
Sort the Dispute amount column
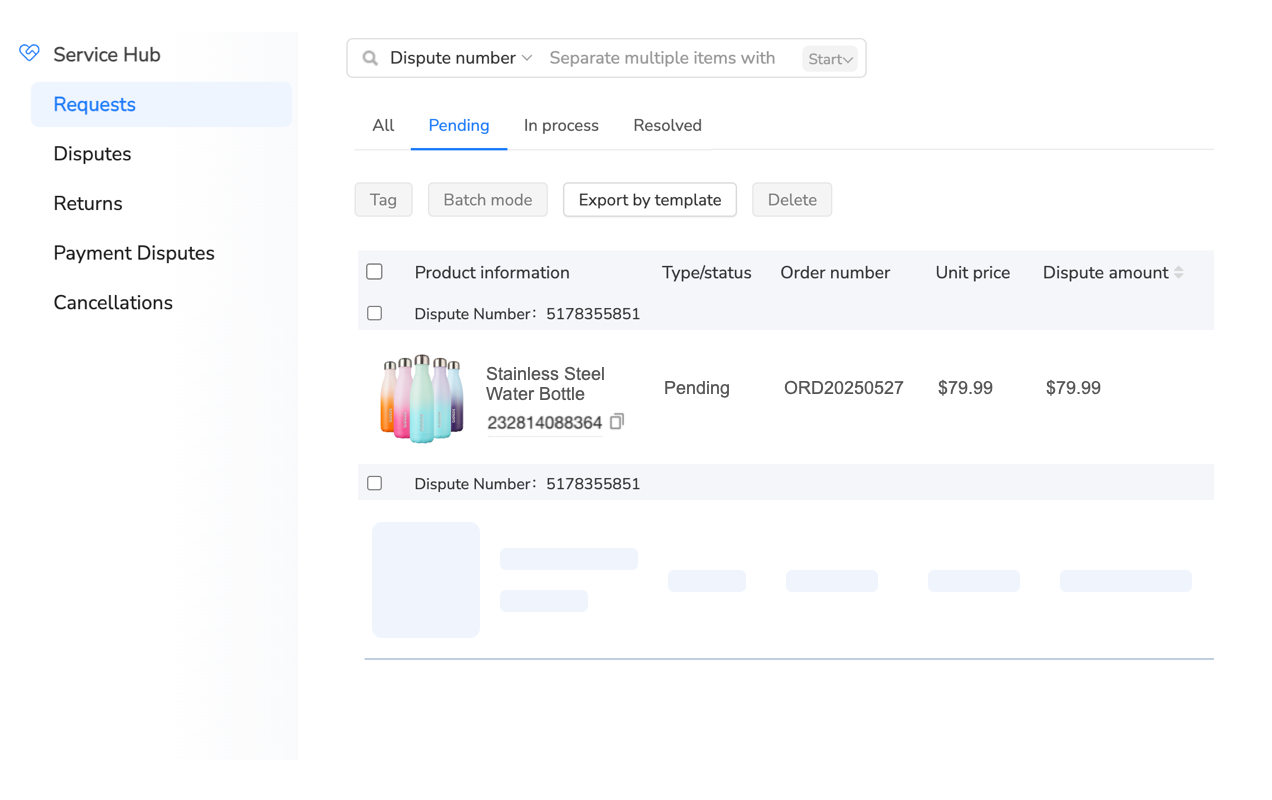(1180, 272)
